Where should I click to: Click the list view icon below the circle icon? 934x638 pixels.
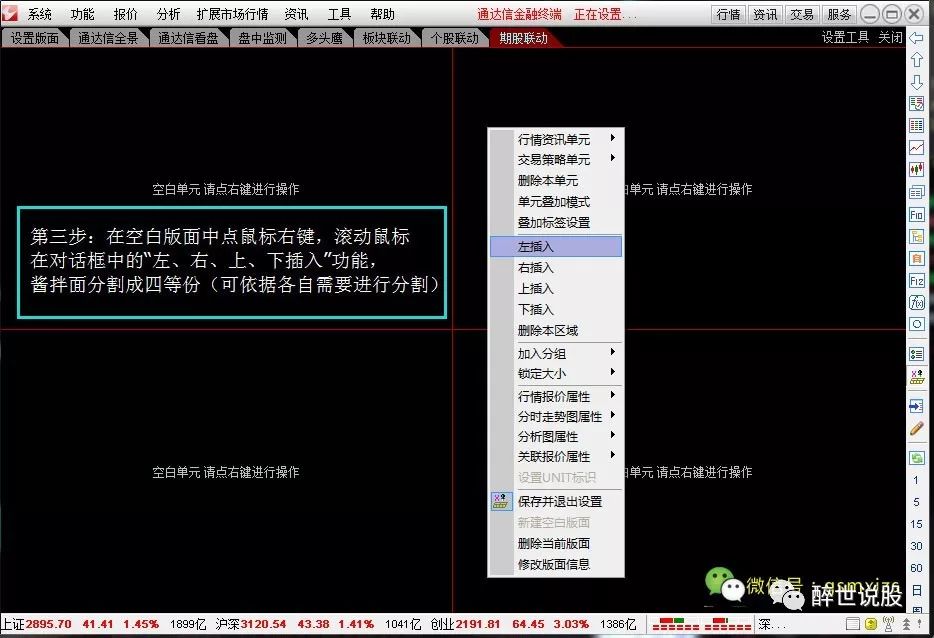[x=917, y=354]
